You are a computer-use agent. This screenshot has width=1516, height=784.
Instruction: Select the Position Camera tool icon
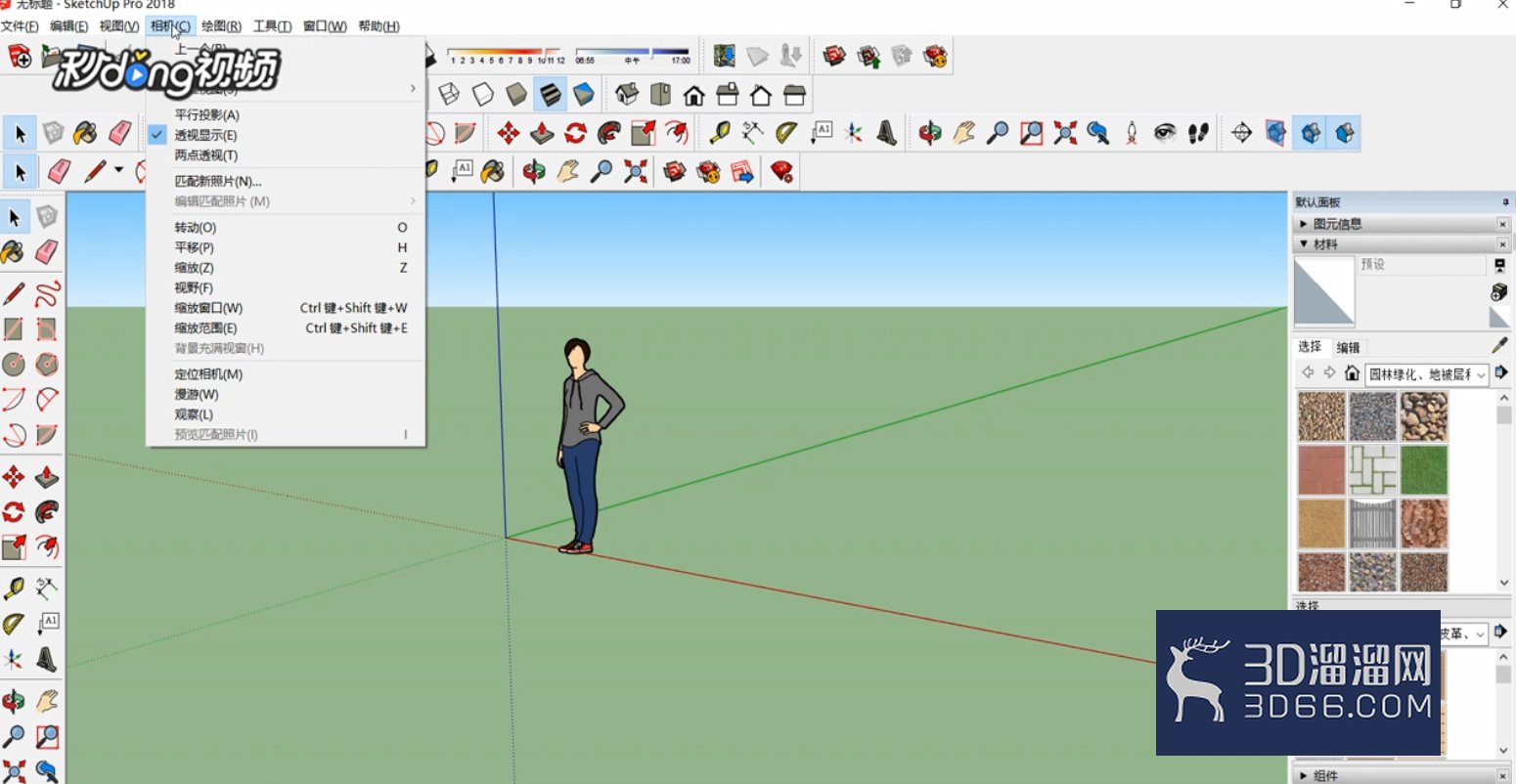tap(1132, 133)
